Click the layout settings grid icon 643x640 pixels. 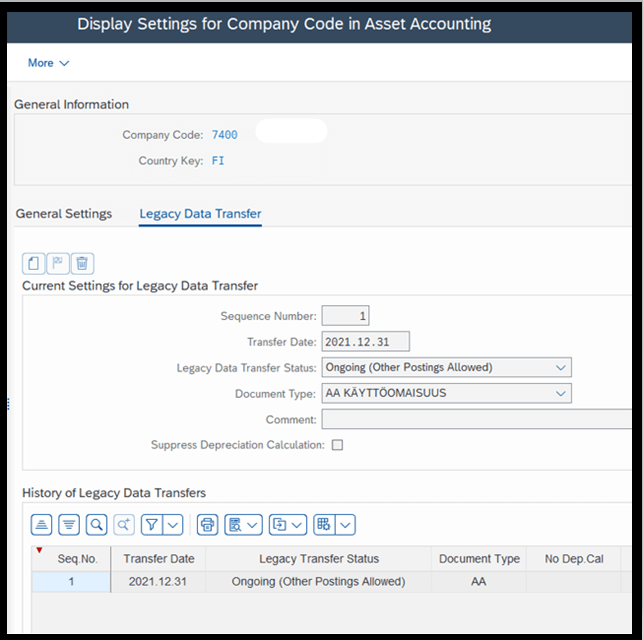coord(324,525)
